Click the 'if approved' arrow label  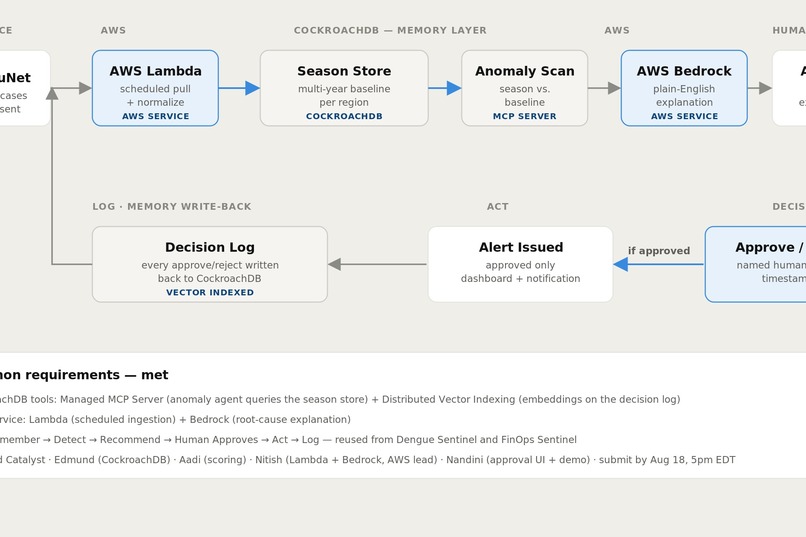pos(658,251)
